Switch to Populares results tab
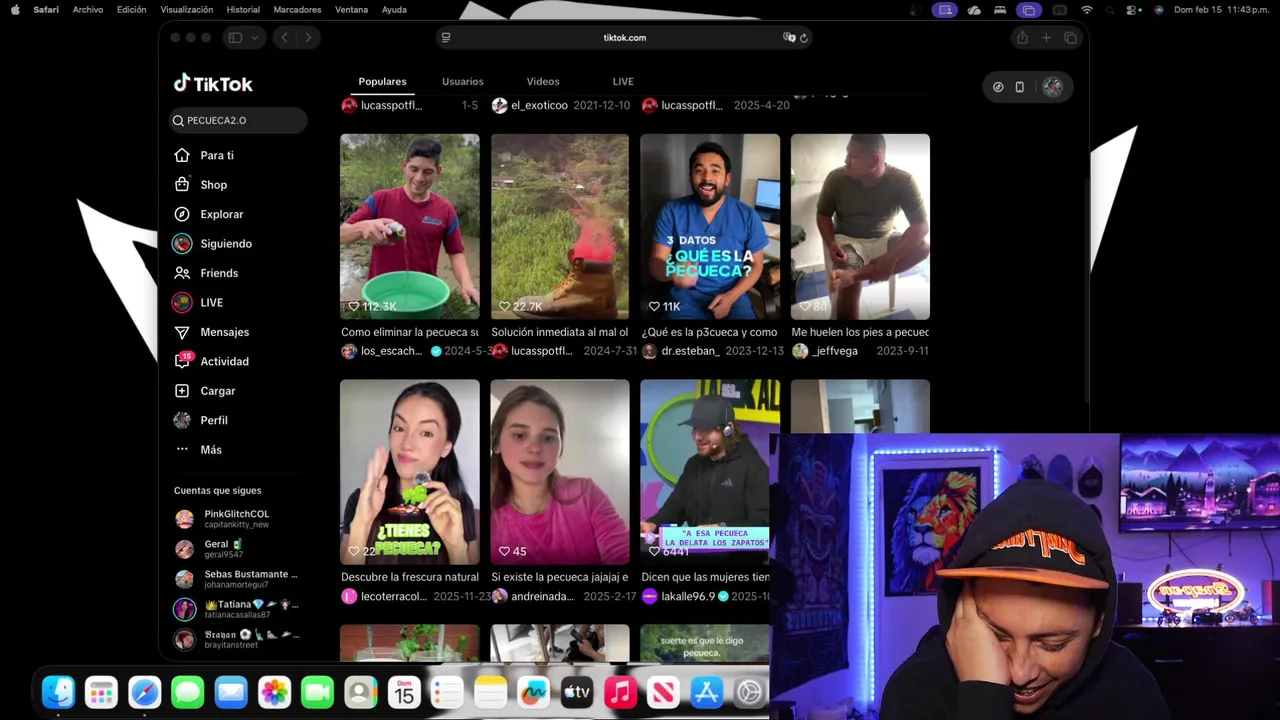This screenshot has height=720, width=1280. pos(382,81)
